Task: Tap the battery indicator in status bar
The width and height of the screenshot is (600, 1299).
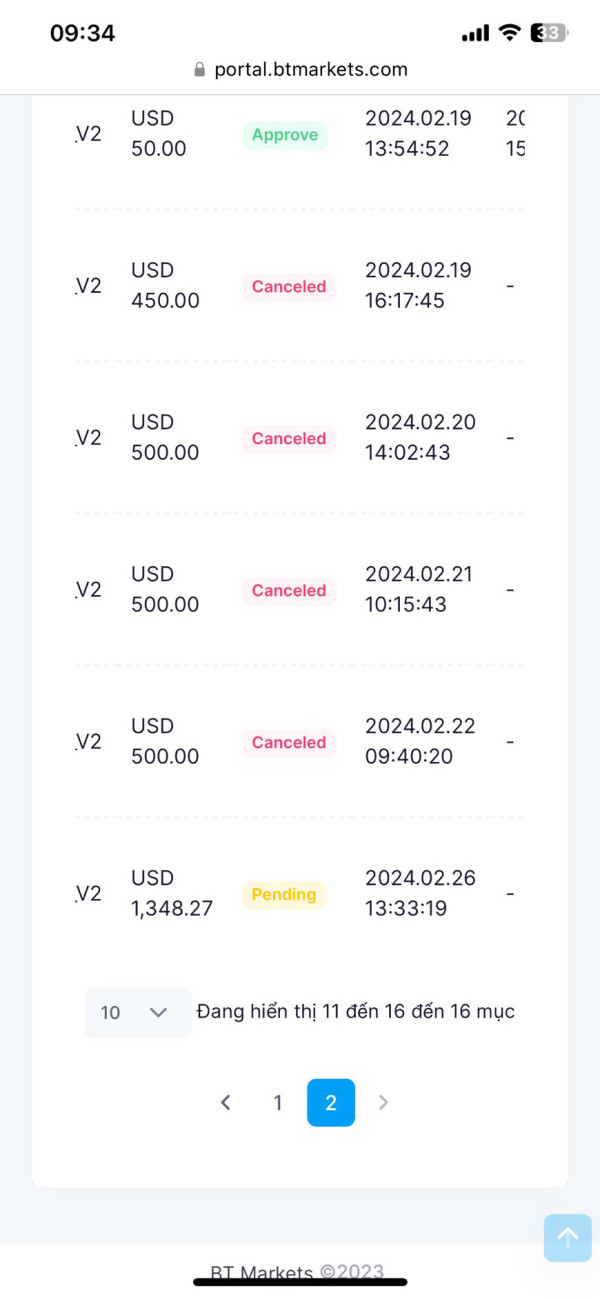Action: (x=548, y=33)
